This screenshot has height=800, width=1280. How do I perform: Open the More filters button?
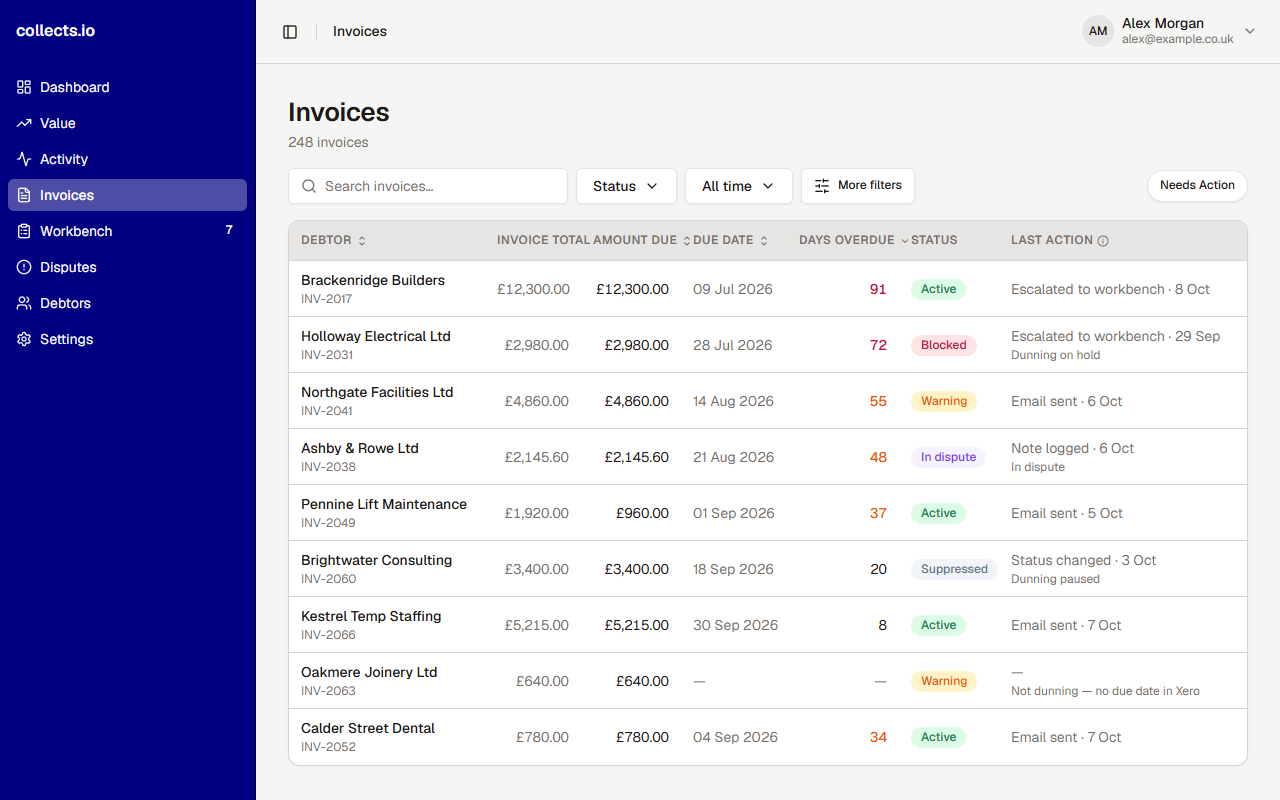point(858,186)
